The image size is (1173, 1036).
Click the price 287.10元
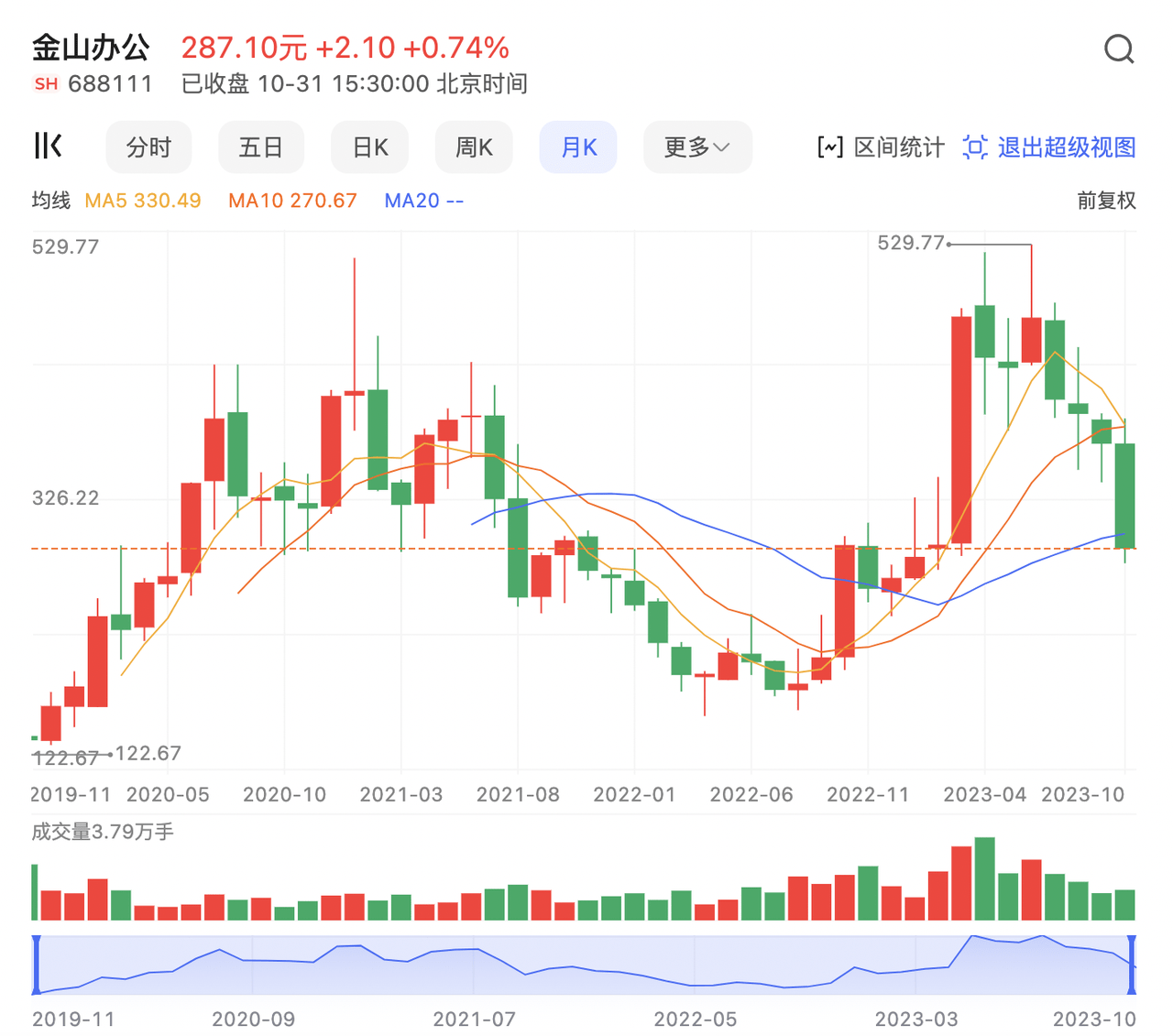point(244,48)
